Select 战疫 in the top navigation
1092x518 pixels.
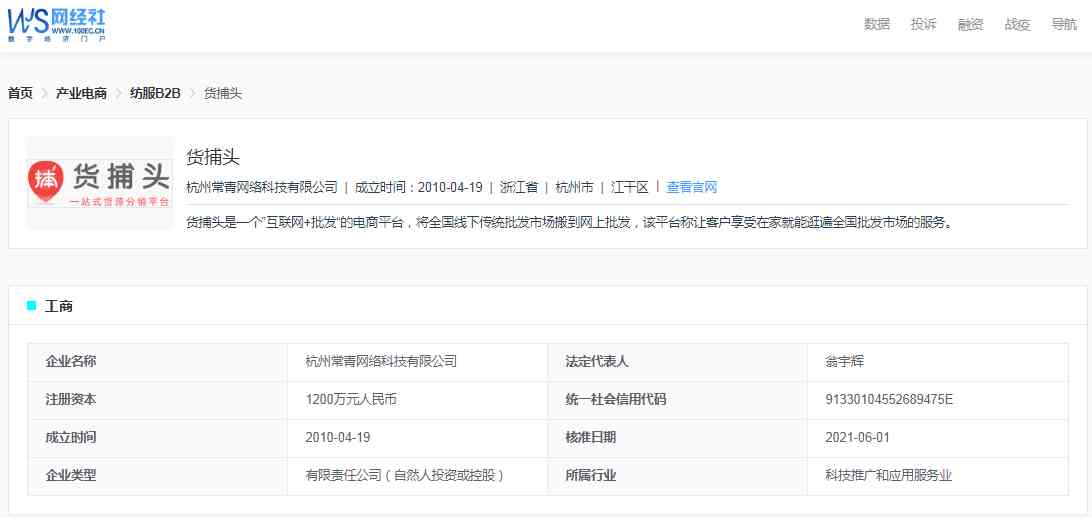click(1017, 24)
